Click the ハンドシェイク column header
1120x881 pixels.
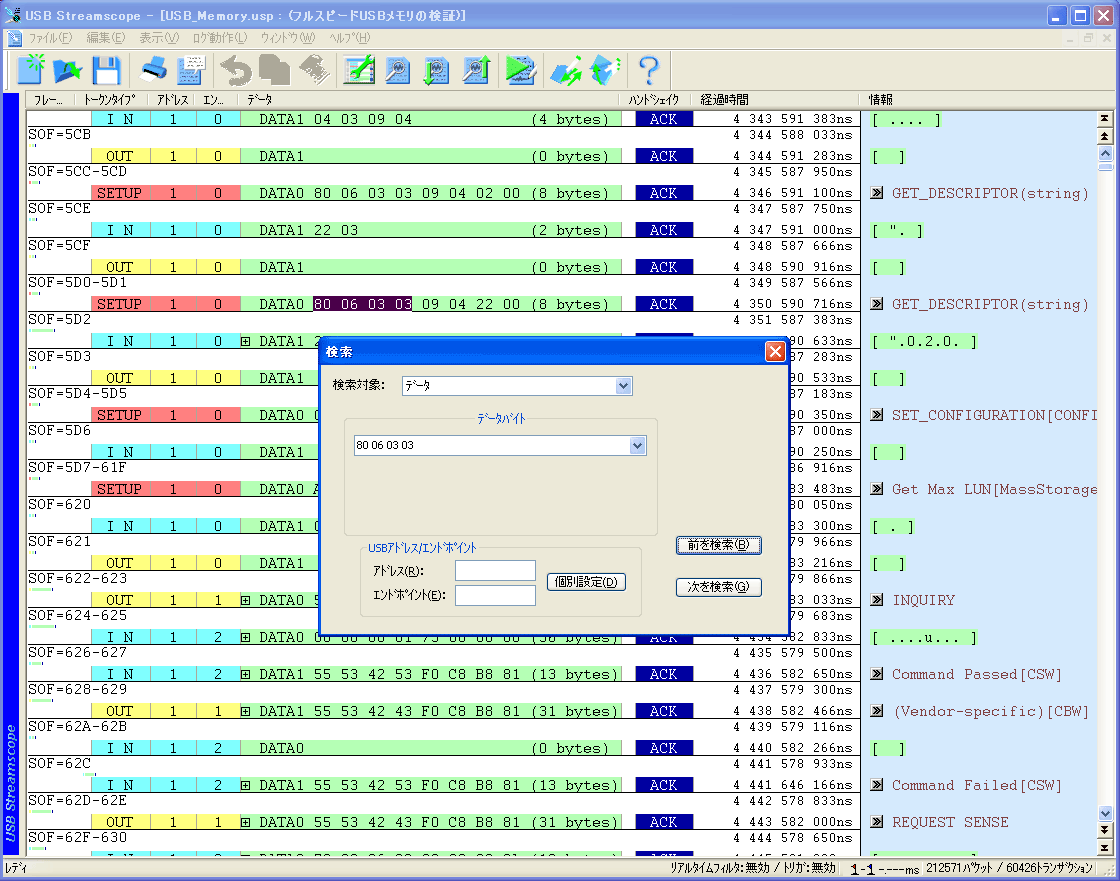coord(655,100)
